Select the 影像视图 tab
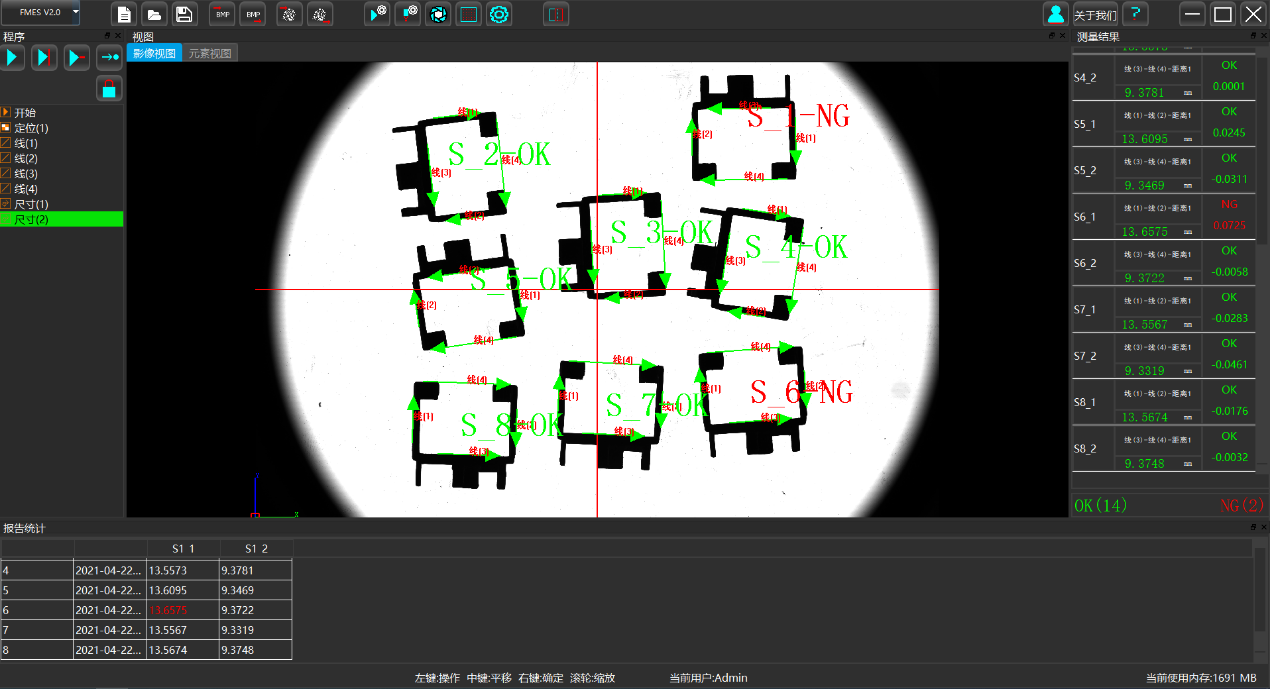Viewport: 1270px width, 689px height. point(154,54)
